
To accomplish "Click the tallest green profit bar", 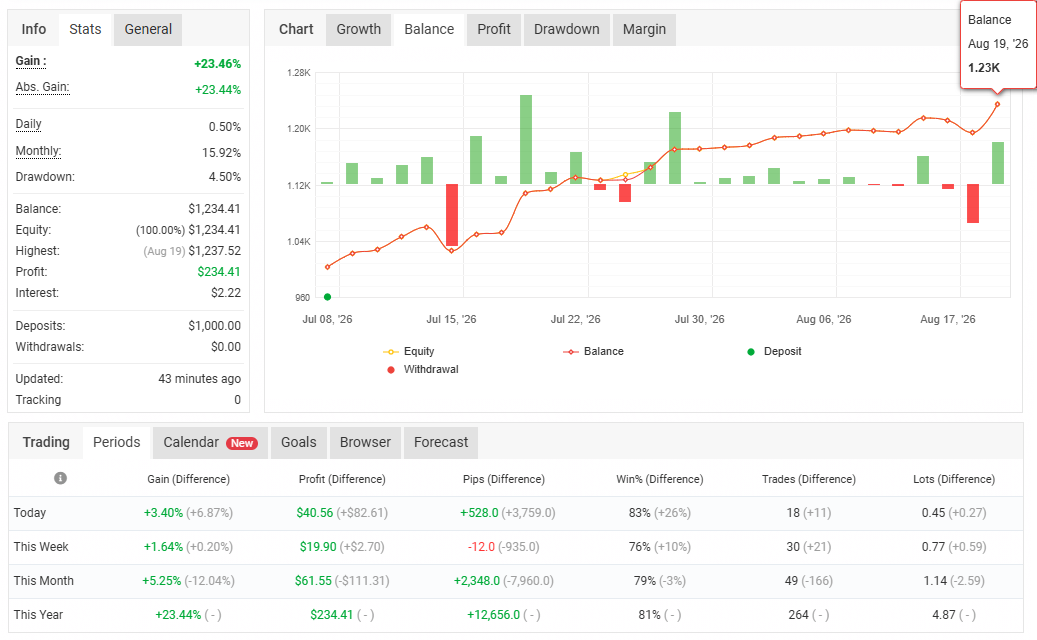I will [526, 140].
